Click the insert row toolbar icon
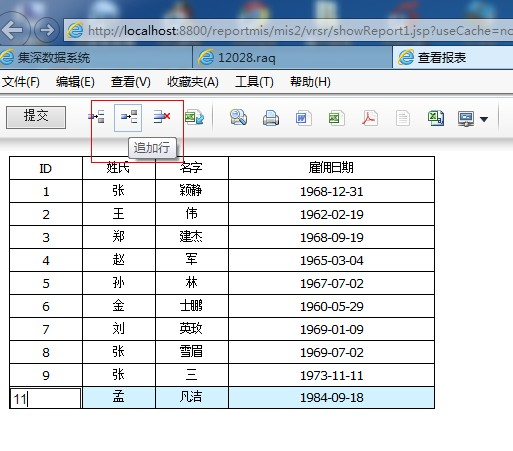The width and height of the screenshot is (513, 451). pyautogui.click(x=96, y=117)
